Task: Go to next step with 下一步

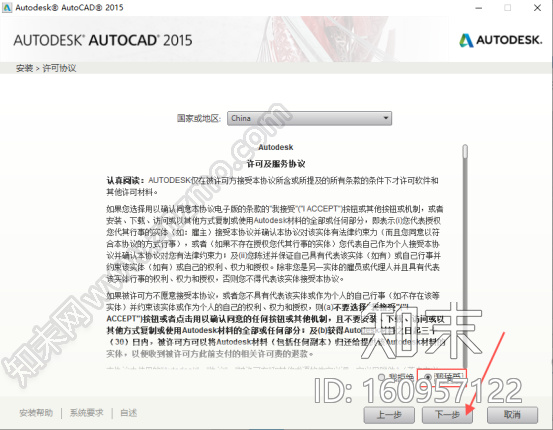Action: 447,414
